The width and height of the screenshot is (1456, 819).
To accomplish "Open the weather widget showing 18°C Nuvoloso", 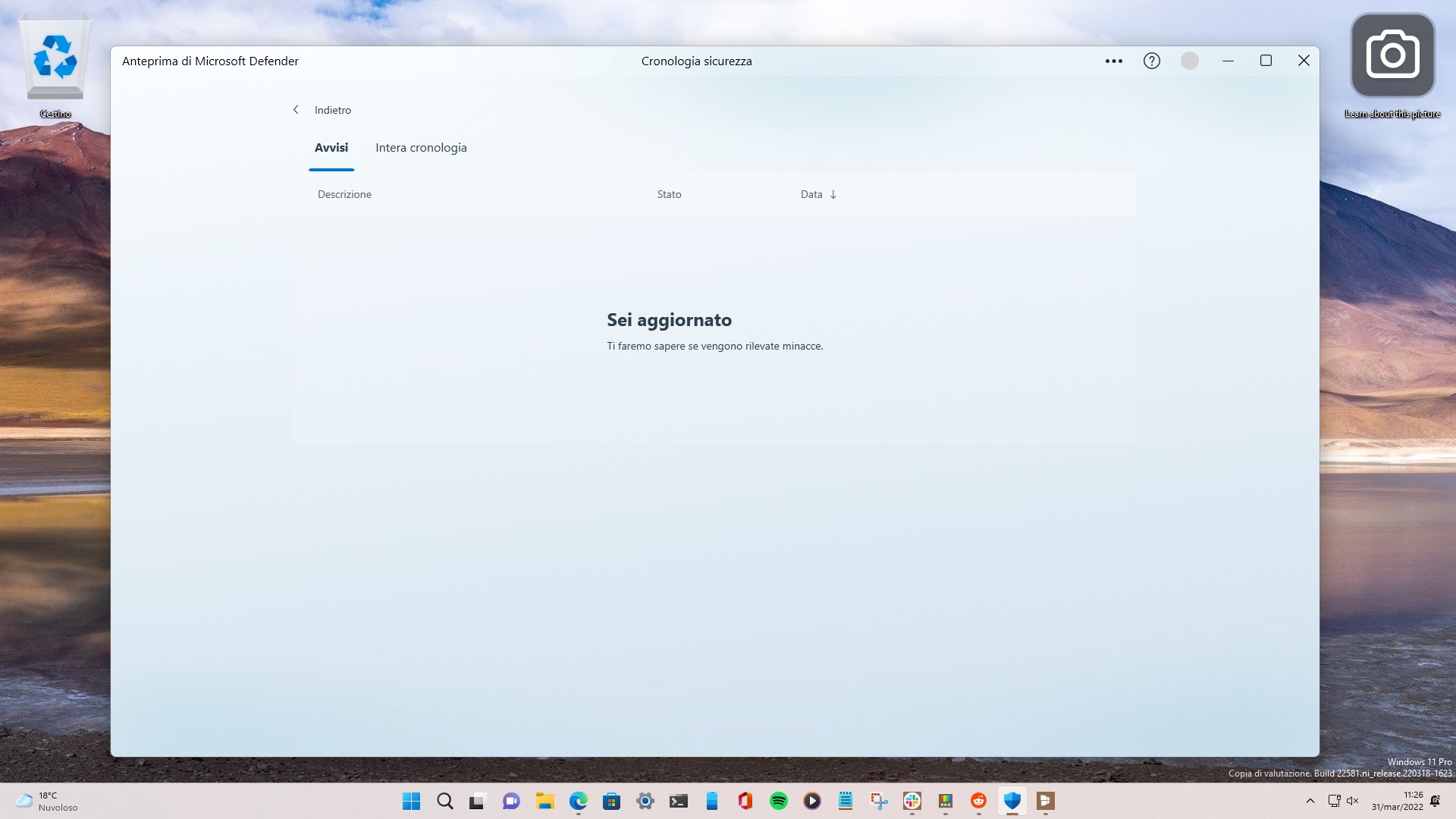I will 47,801.
